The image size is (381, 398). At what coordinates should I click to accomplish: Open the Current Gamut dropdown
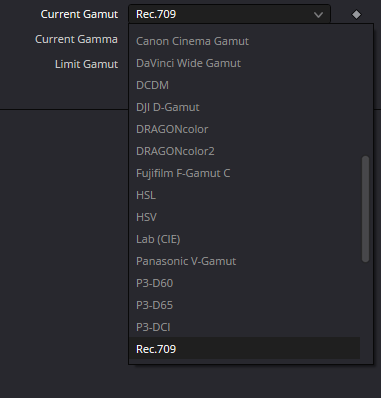click(229, 14)
